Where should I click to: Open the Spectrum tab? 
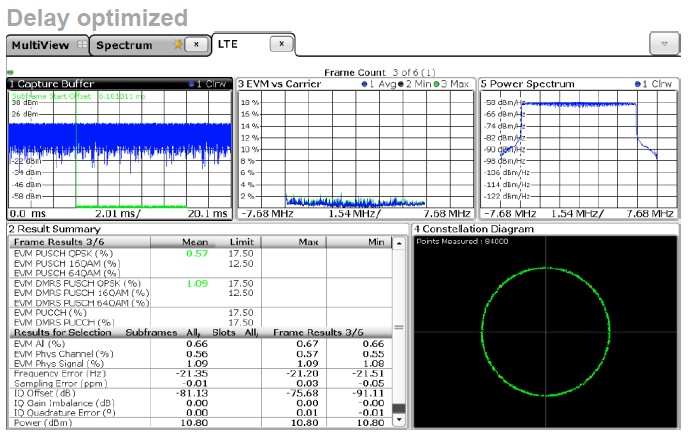125,45
